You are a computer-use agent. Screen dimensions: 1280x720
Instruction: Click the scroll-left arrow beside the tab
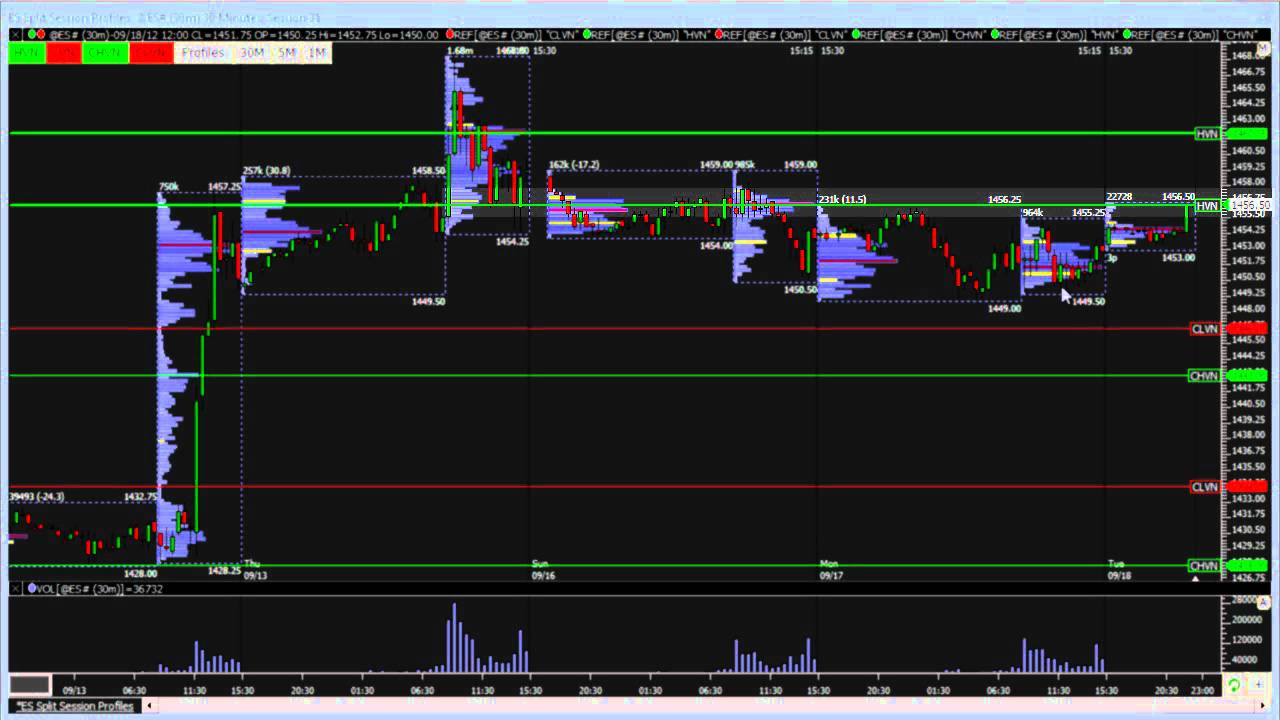(150, 706)
